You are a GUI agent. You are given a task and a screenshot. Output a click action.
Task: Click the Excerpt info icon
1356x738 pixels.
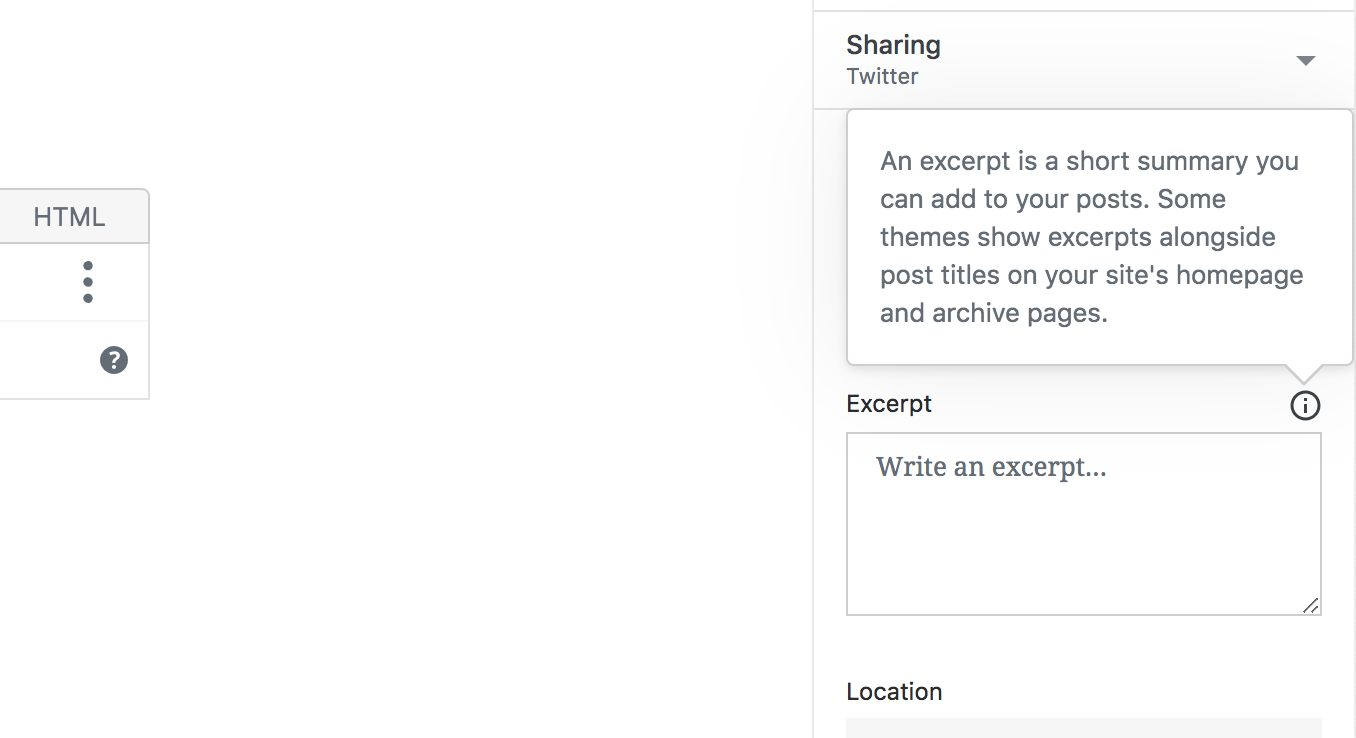pyautogui.click(x=1305, y=405)
